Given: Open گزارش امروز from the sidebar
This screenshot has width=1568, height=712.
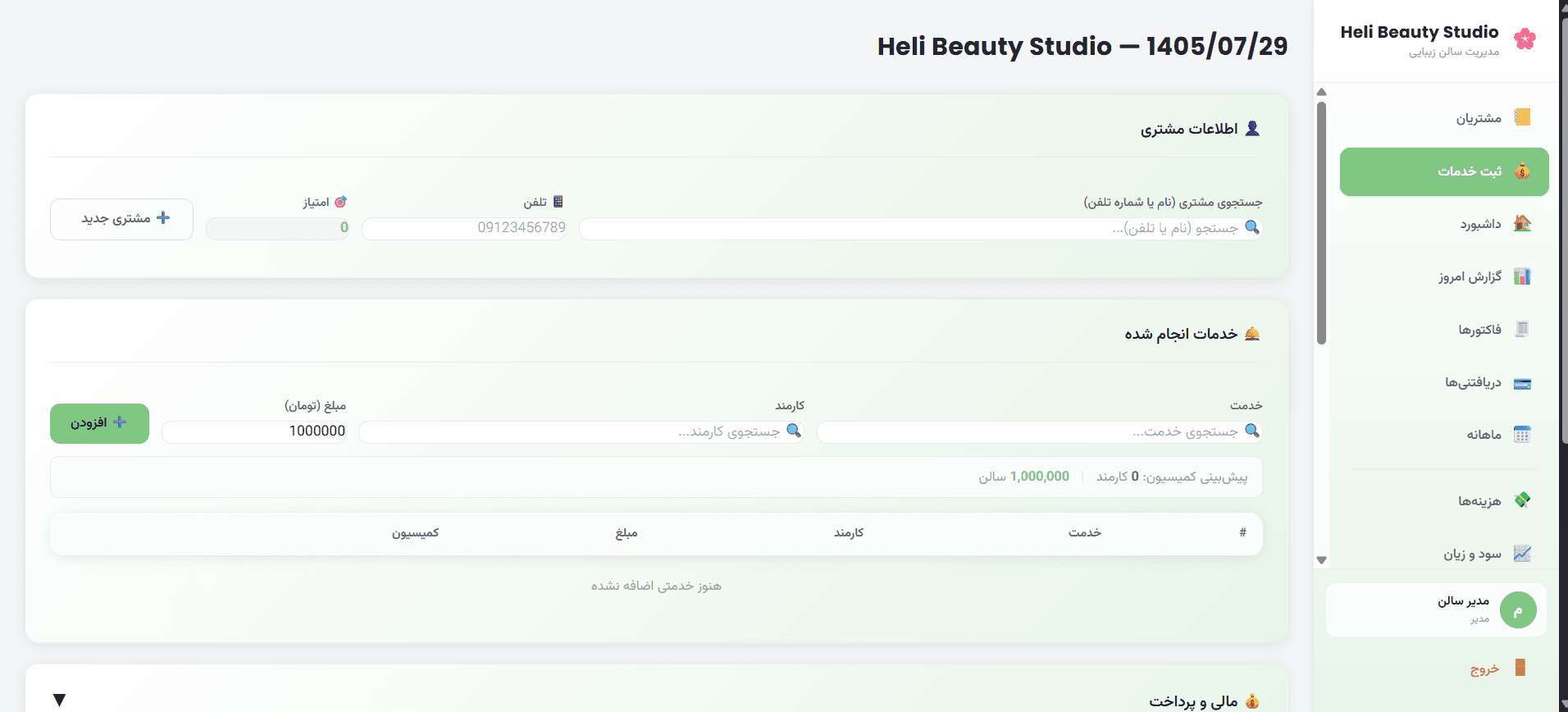Looking at the screenshot, I should [1444, 277].
